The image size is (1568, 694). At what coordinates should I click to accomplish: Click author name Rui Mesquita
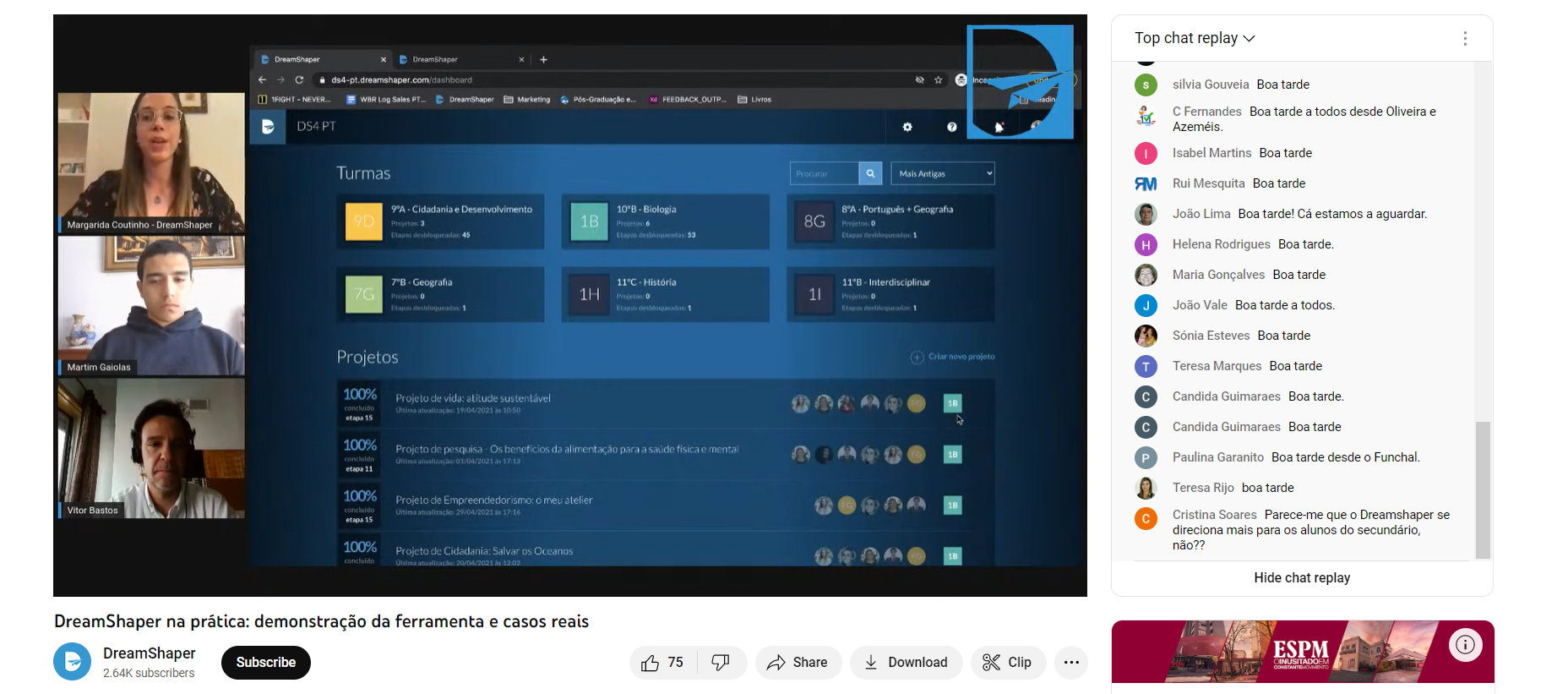point(1209,183)
